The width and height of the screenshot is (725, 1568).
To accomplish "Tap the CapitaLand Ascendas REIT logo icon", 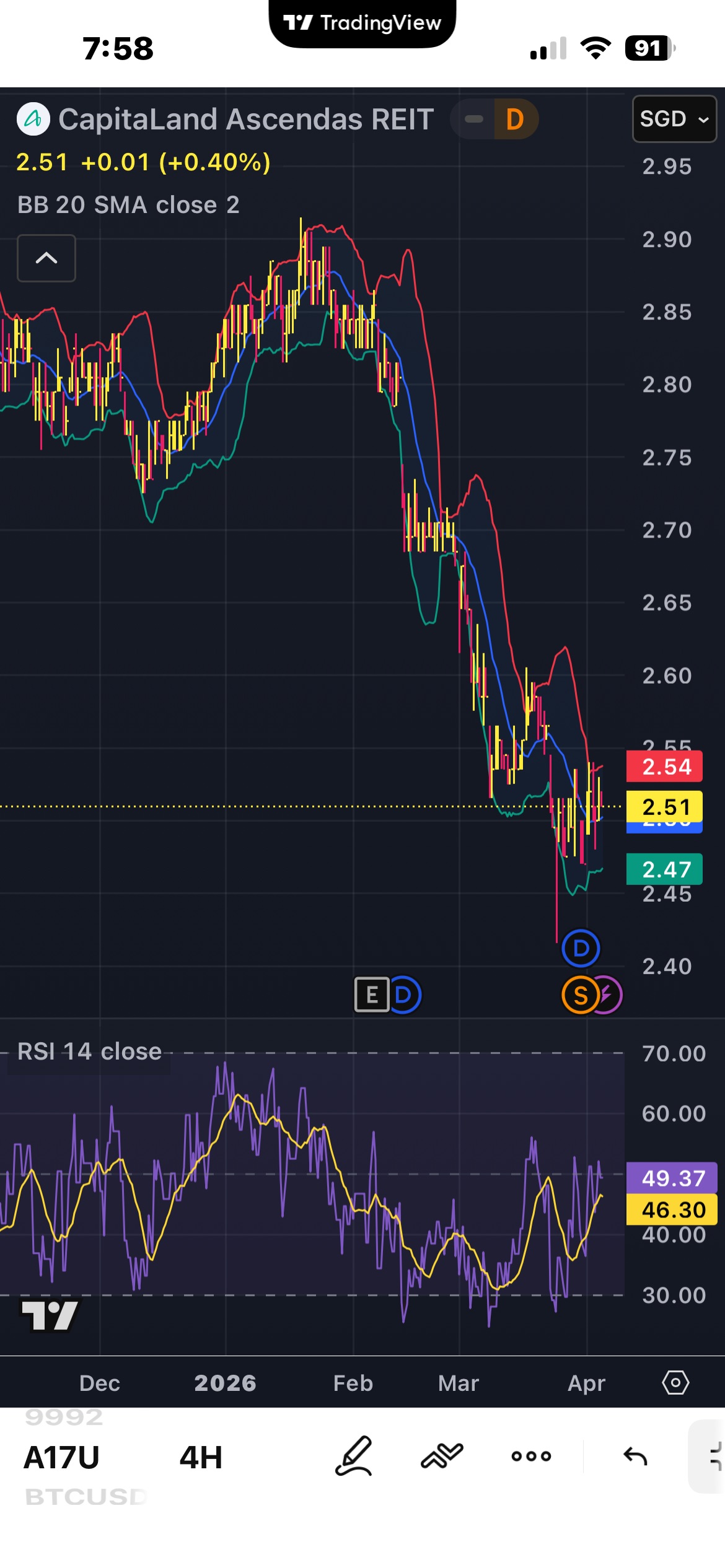I will (33, 119).
